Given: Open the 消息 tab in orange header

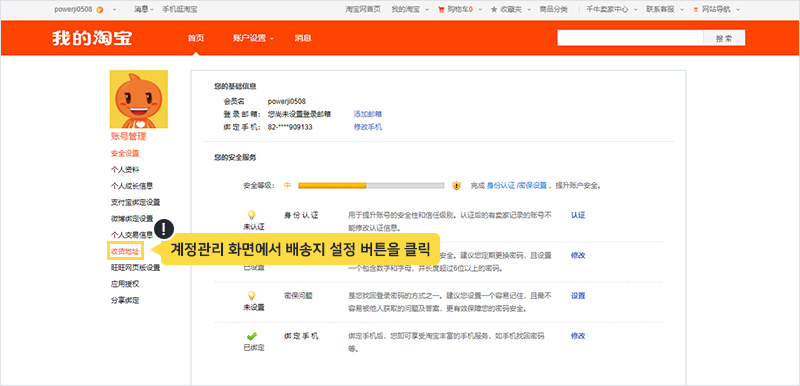Looking at the screenshot, I should point(303,38).
